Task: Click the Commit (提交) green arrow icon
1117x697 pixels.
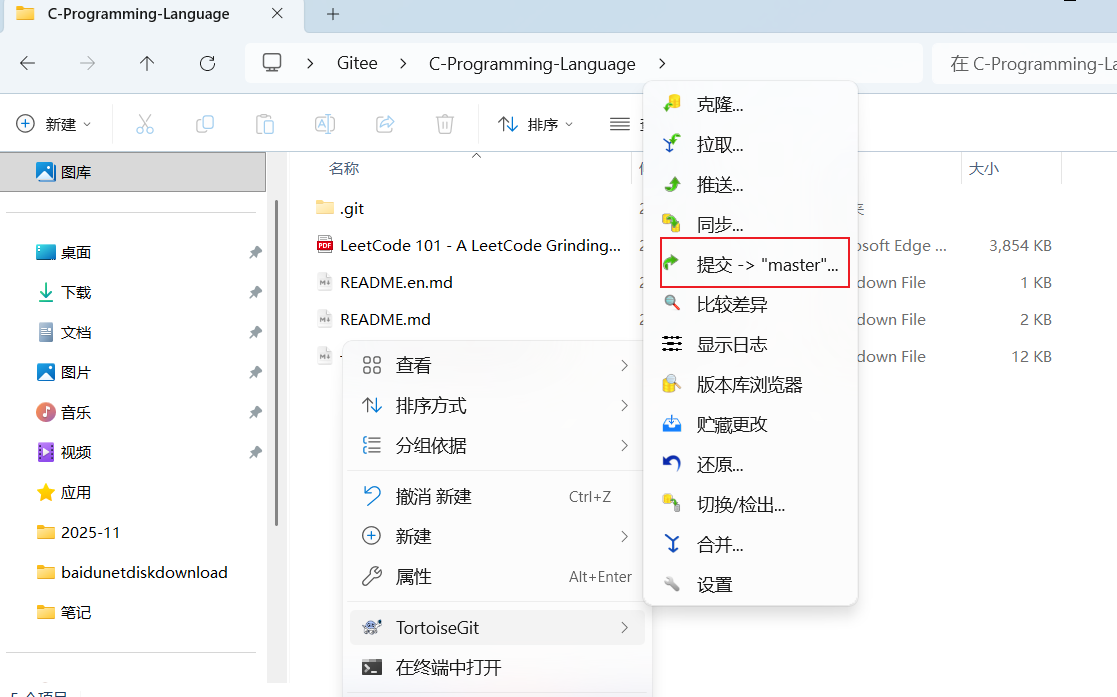Action: 672,264
